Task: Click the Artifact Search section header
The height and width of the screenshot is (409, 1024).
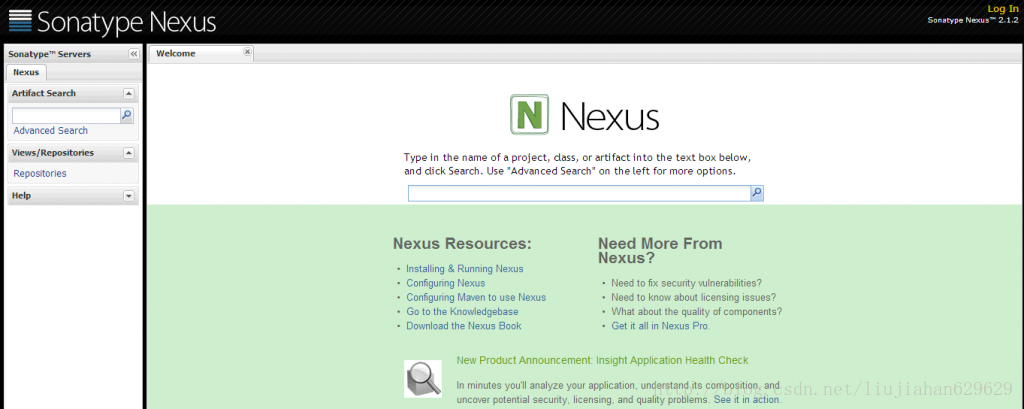Action: [x=72, y=93]
